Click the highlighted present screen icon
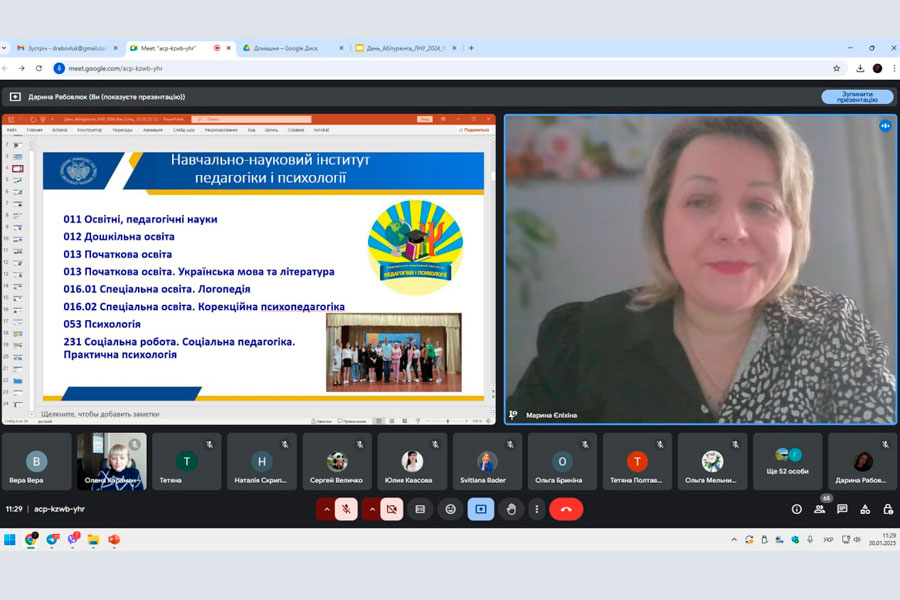Viewport: 900px width, 600px height. [481, 509]
